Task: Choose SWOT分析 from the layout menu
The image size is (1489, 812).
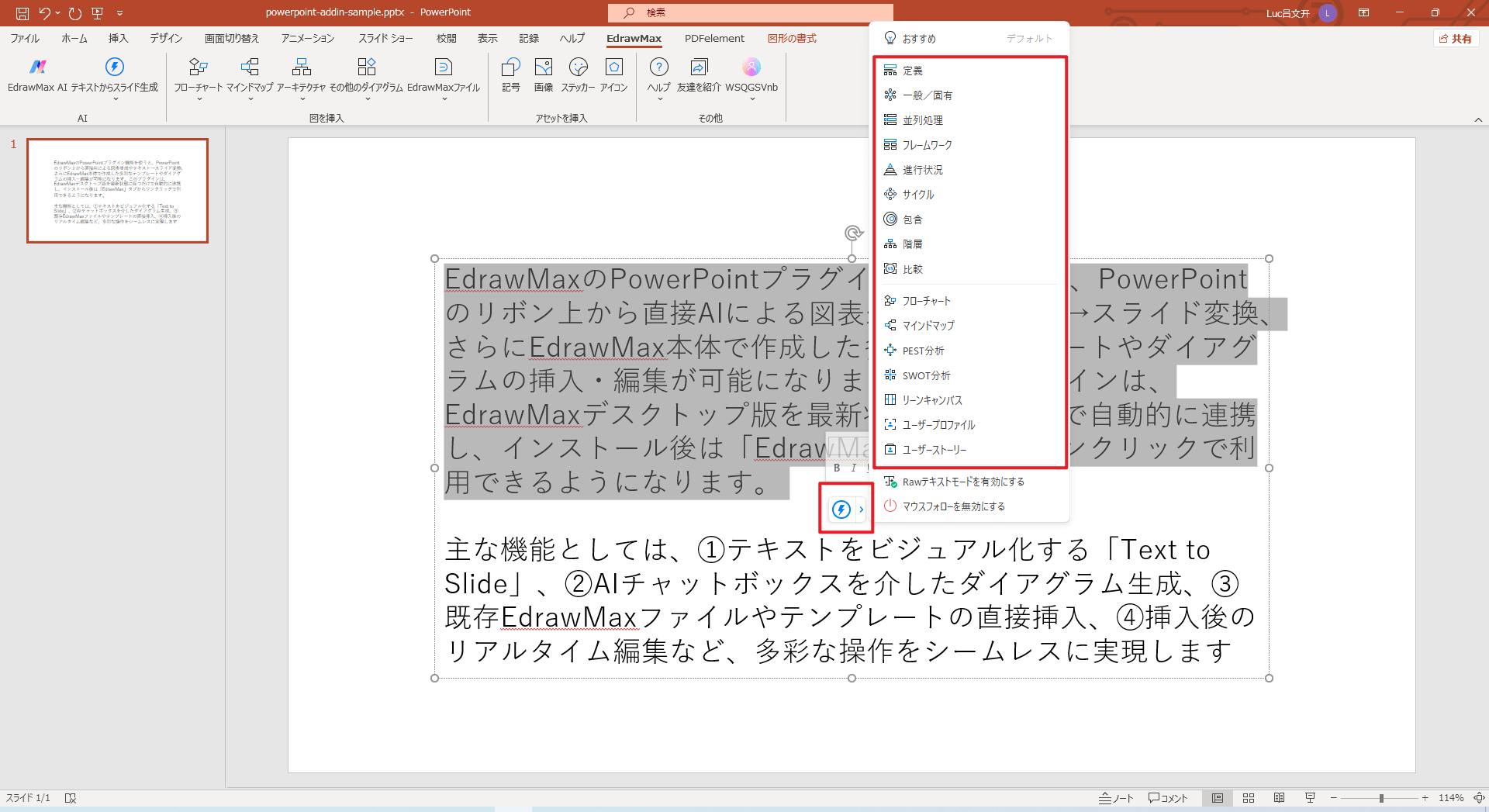Action: click(x=971, y=375)
